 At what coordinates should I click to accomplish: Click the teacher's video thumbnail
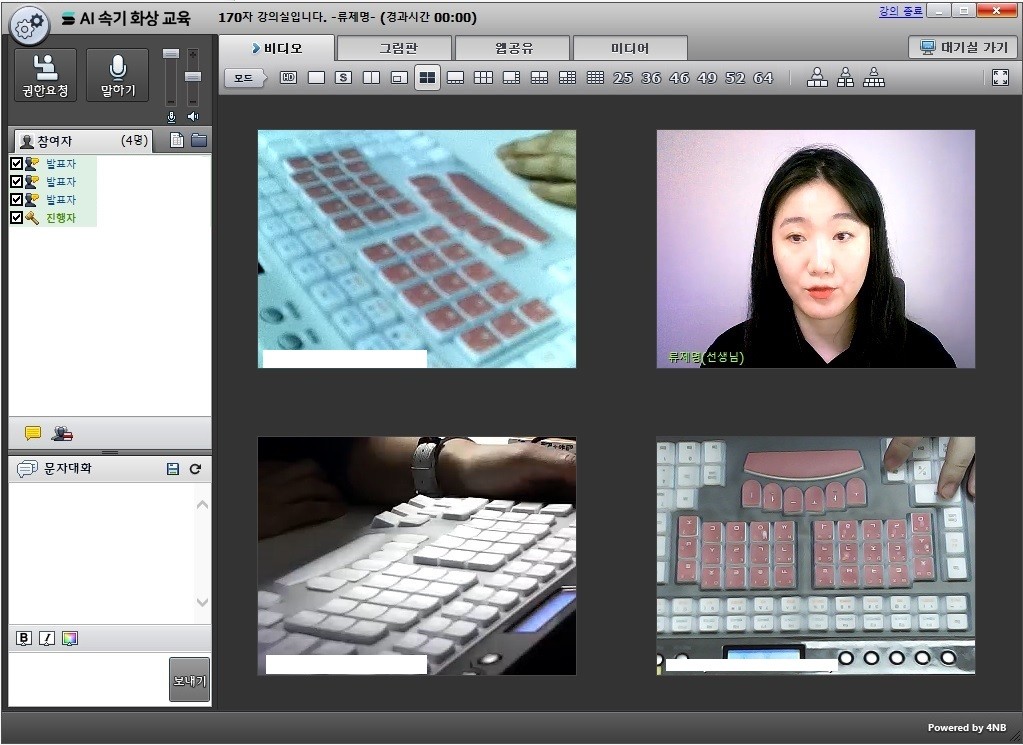815,249
